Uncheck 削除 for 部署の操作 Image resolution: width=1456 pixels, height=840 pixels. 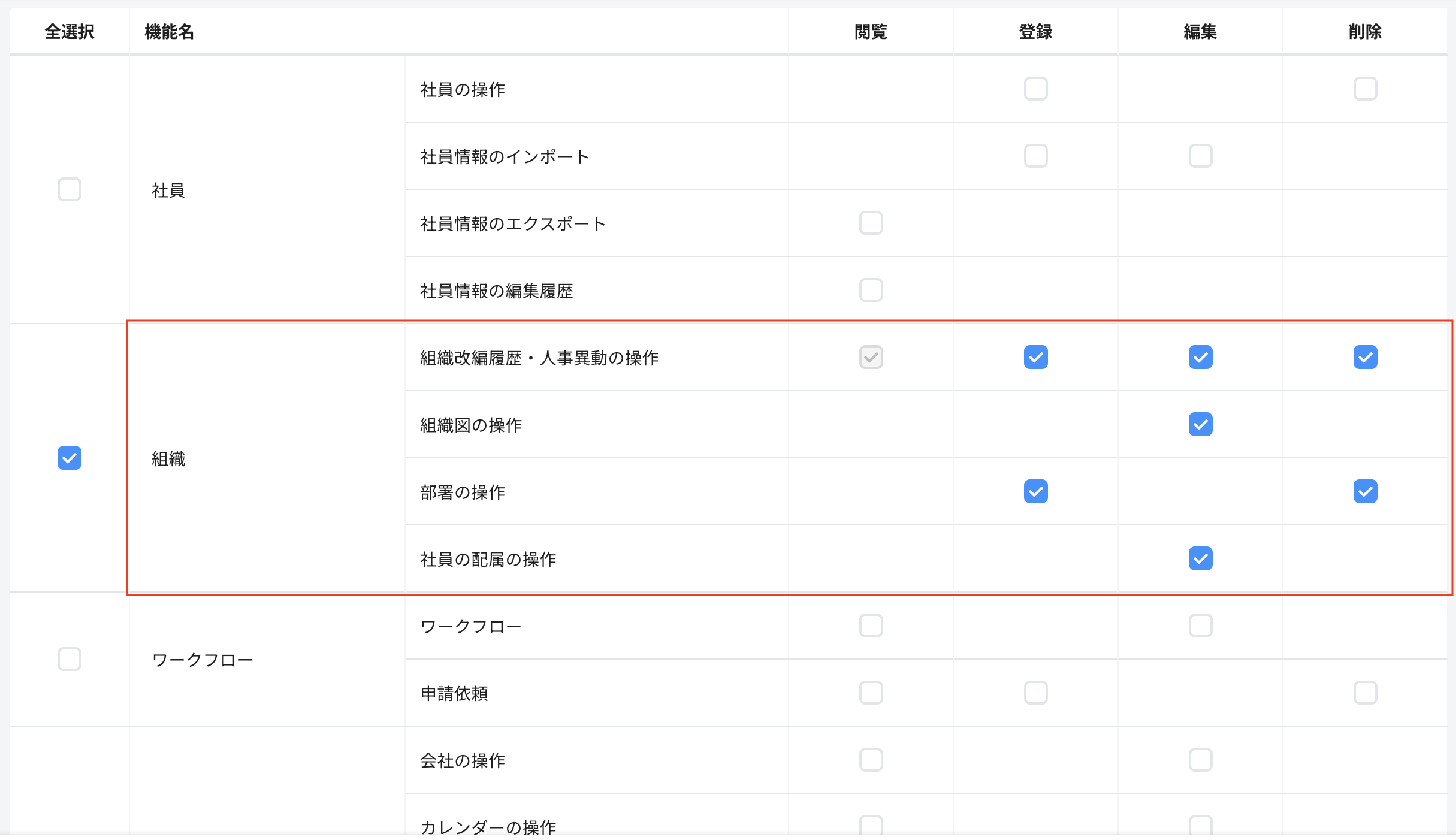[x=1365, y=491]
